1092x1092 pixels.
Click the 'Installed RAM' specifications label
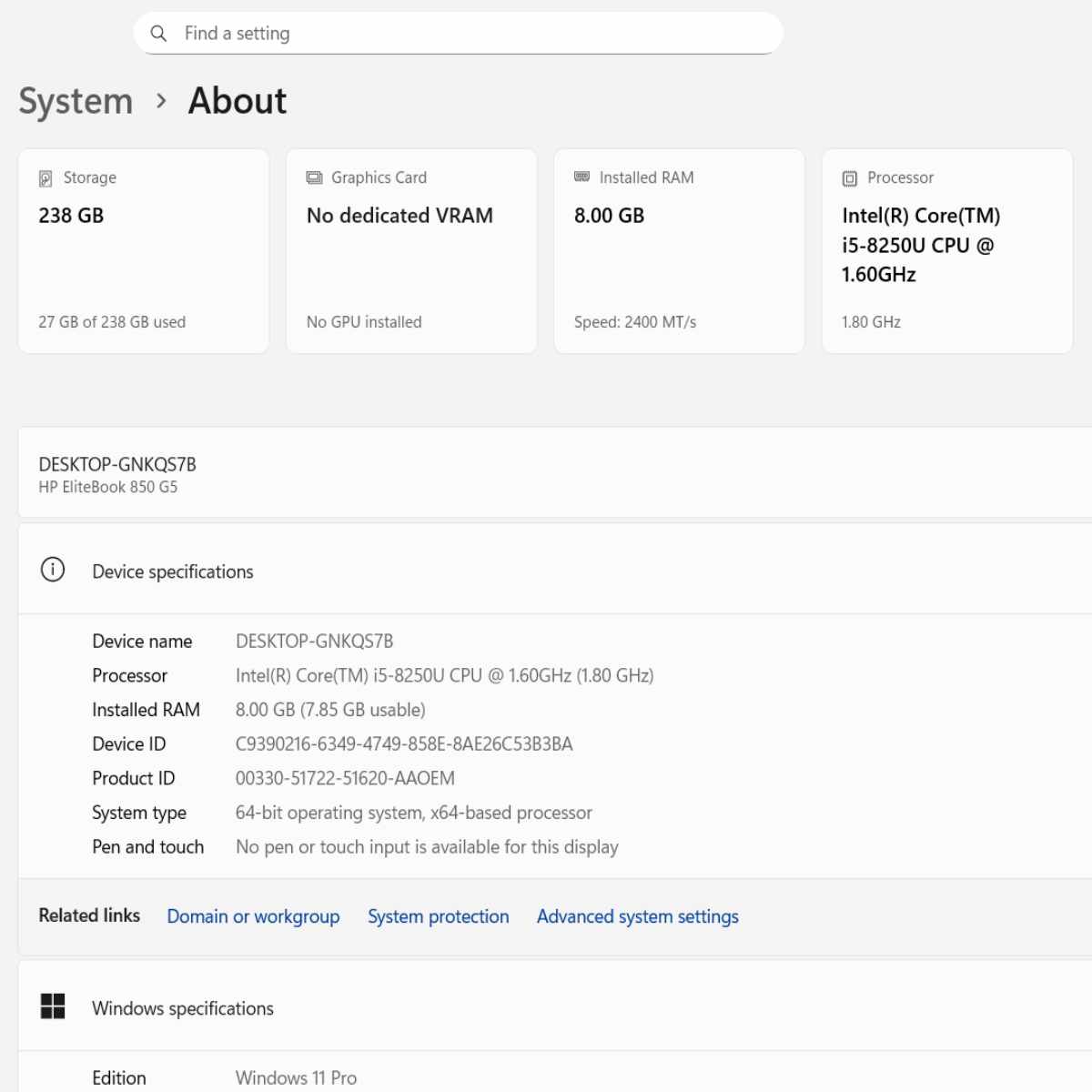[x=146, y=710]
